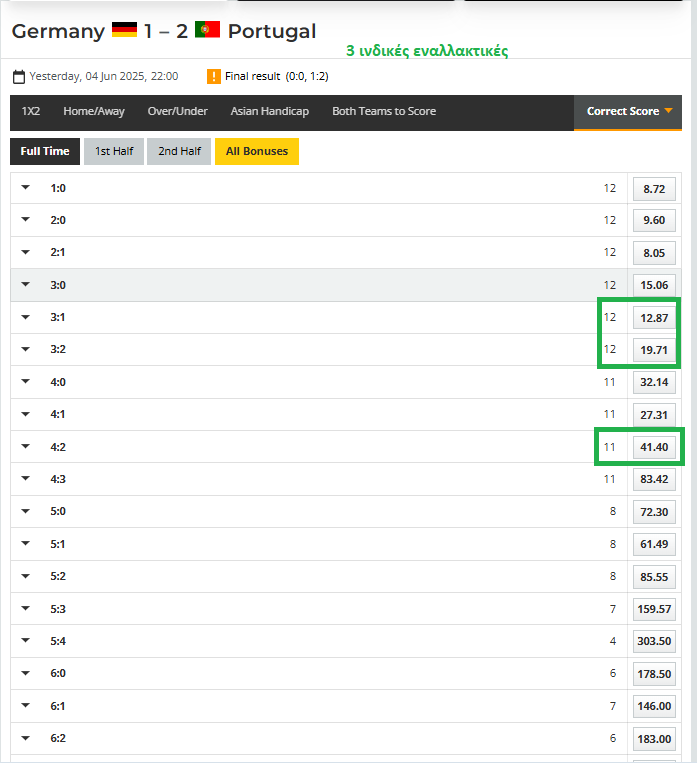Click the Portugal flag icon

point(207,30)
